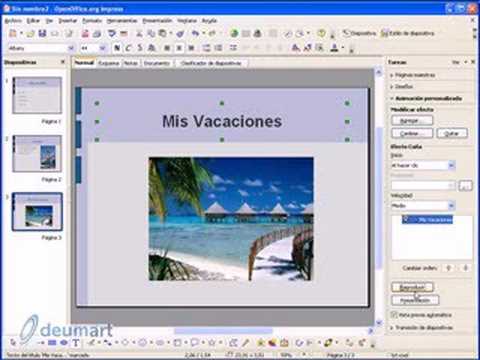
Task: Open the Ventana menu
Action: coord(187,21)
